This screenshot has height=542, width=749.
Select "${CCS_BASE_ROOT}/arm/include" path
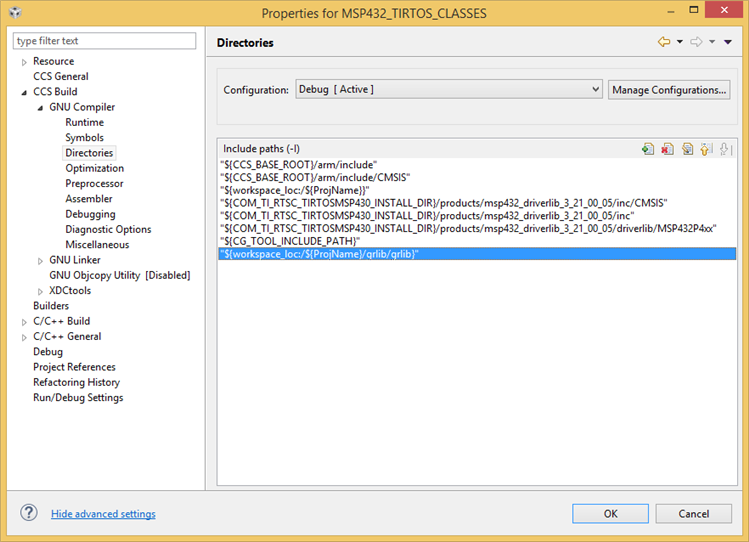click(477, 165)
